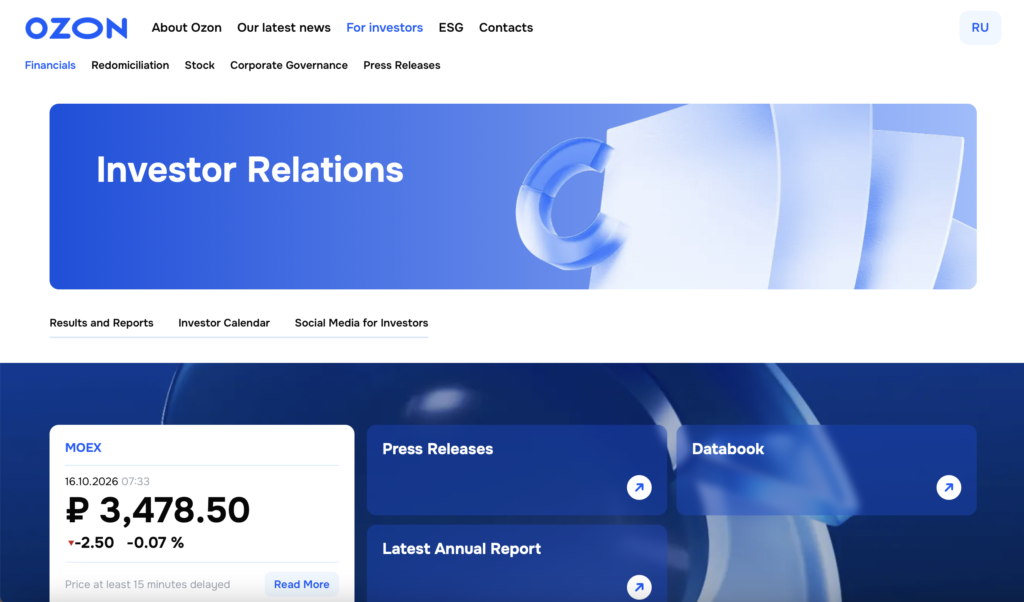Navigate to Contacts
This screenshot has width=1024, height=602.
506,27
